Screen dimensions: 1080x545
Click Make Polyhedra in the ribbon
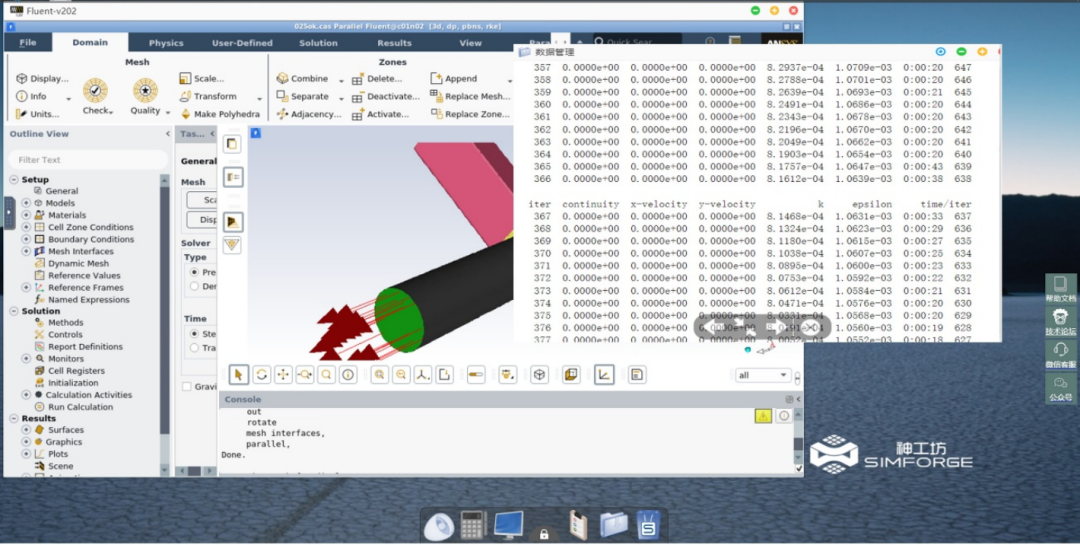(220, 114)
